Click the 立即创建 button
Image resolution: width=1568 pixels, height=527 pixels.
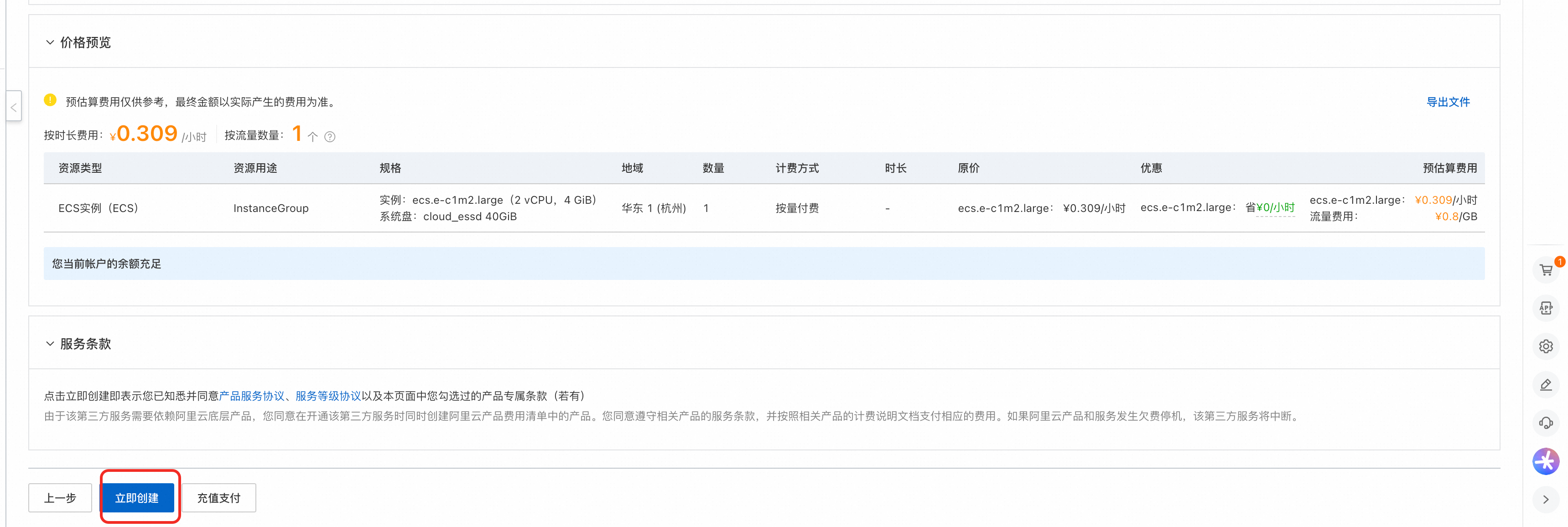138,498
